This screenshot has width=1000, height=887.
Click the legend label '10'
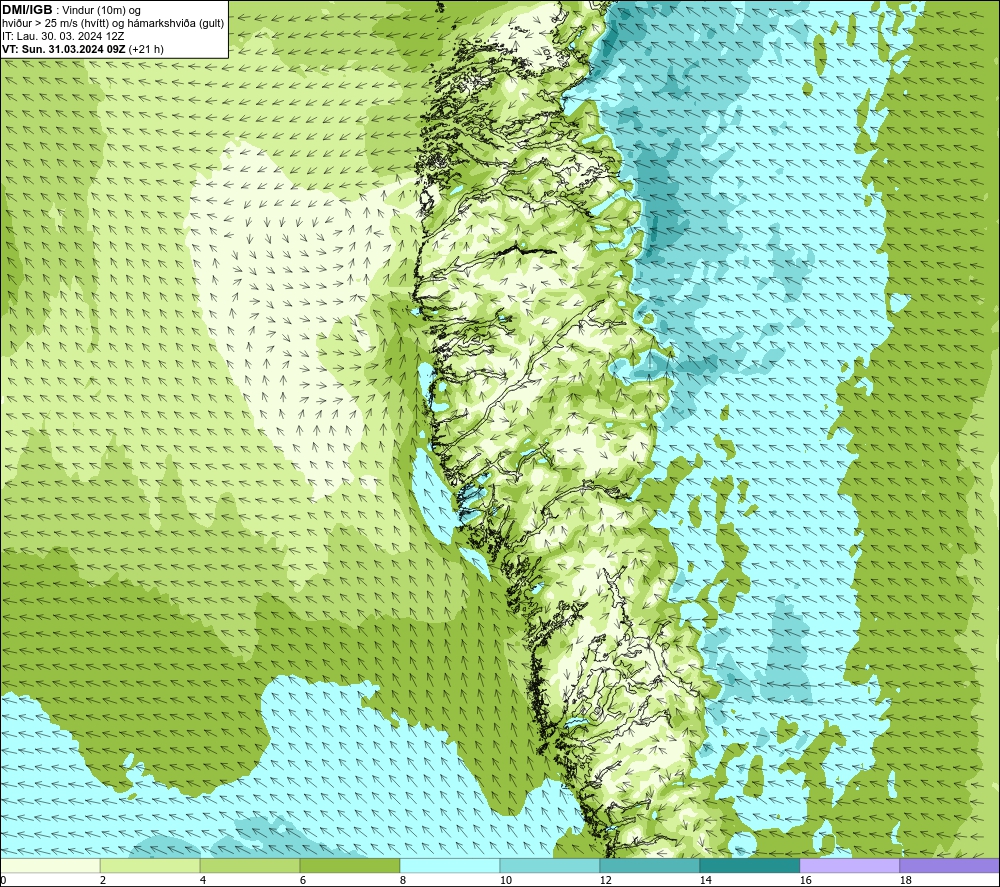[x=505, y=881]
